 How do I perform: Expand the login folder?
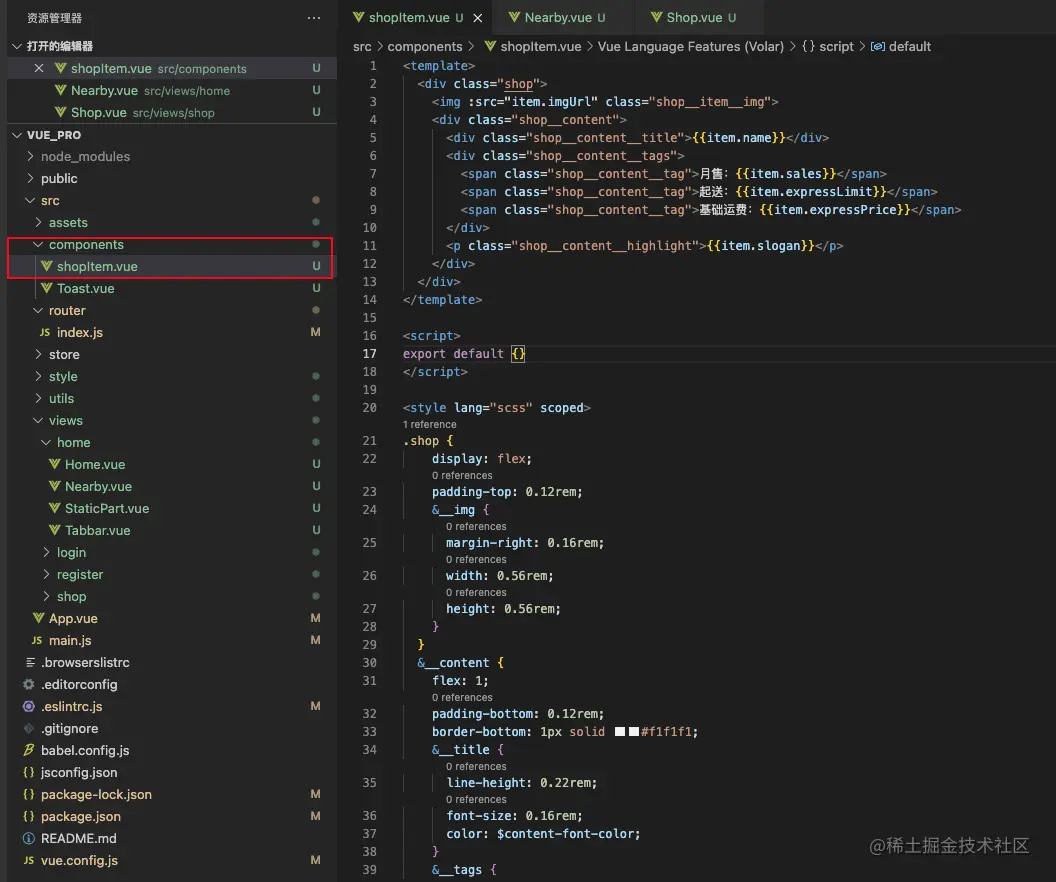pyautogui.click(x=46, y=552)
